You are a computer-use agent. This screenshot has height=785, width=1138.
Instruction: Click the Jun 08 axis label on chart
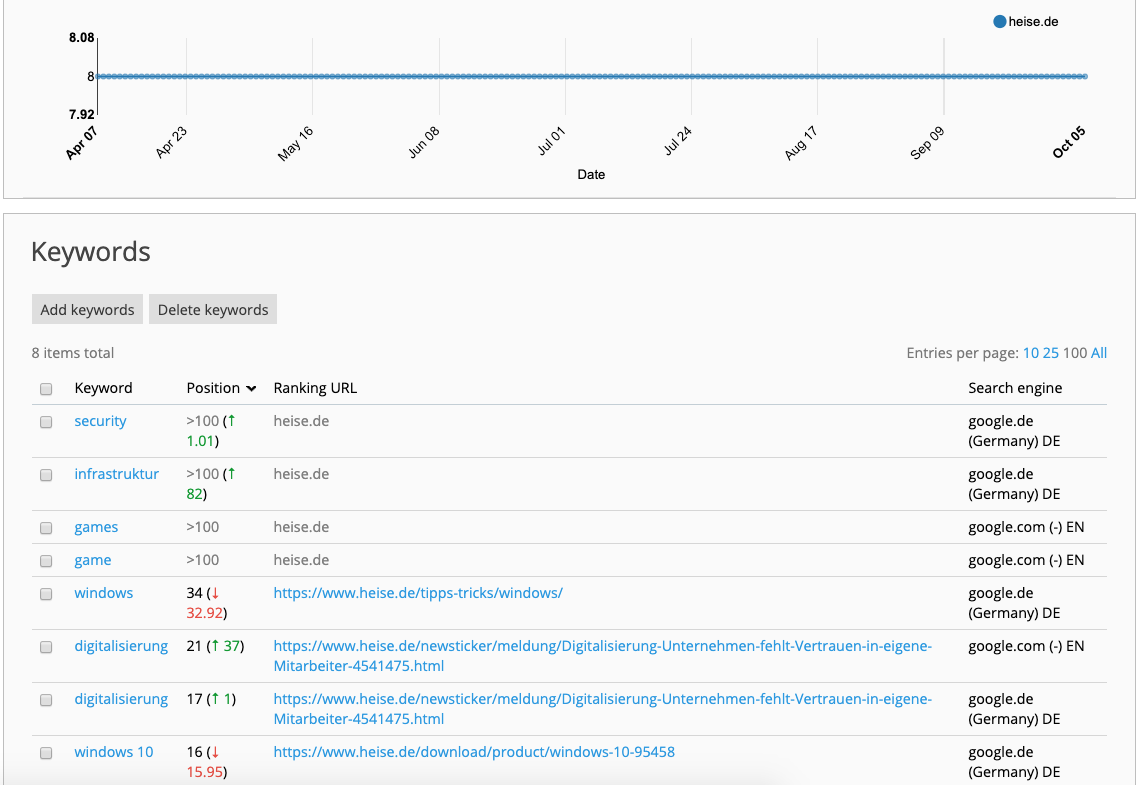(424, 142)
